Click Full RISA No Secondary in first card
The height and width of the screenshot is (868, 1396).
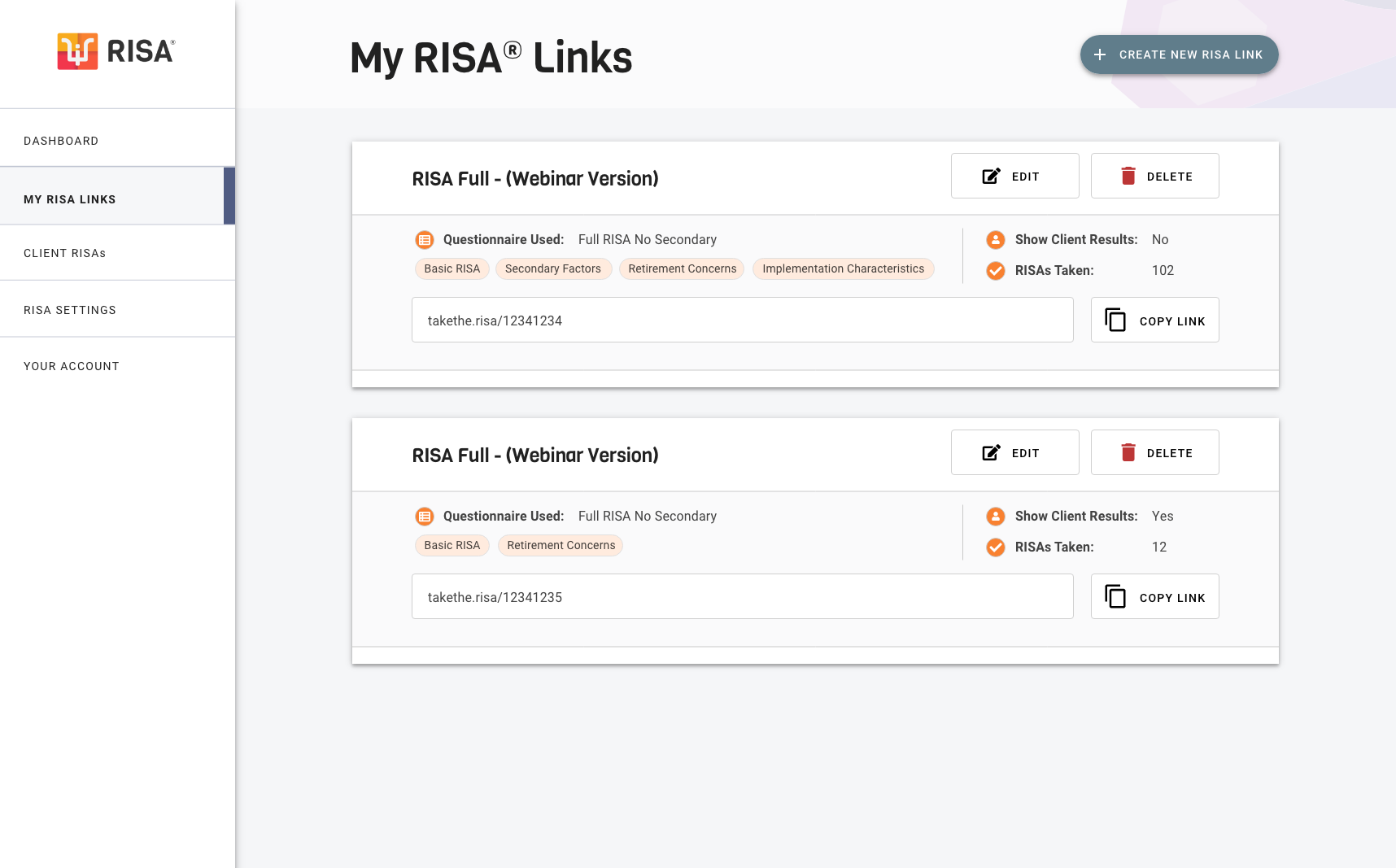tap(648, 240)
